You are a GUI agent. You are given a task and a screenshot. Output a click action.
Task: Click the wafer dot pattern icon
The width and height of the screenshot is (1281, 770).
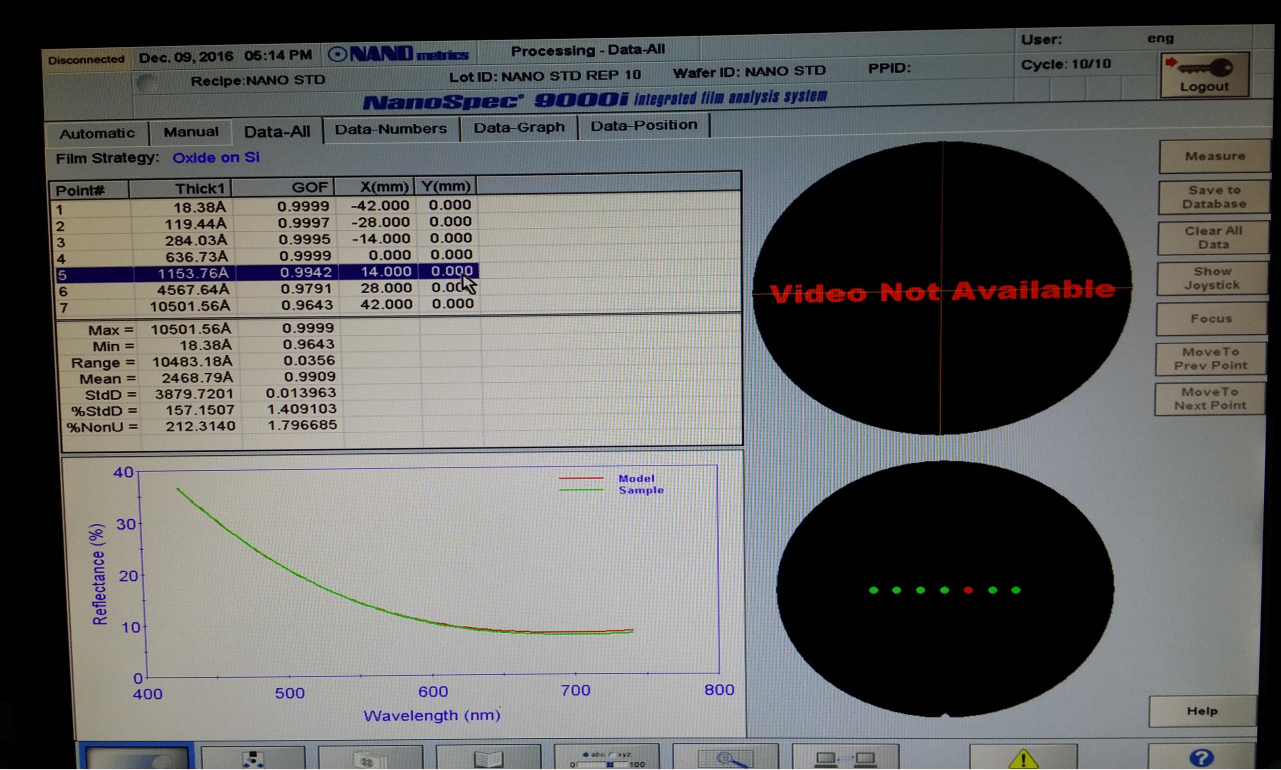(253, 759)
